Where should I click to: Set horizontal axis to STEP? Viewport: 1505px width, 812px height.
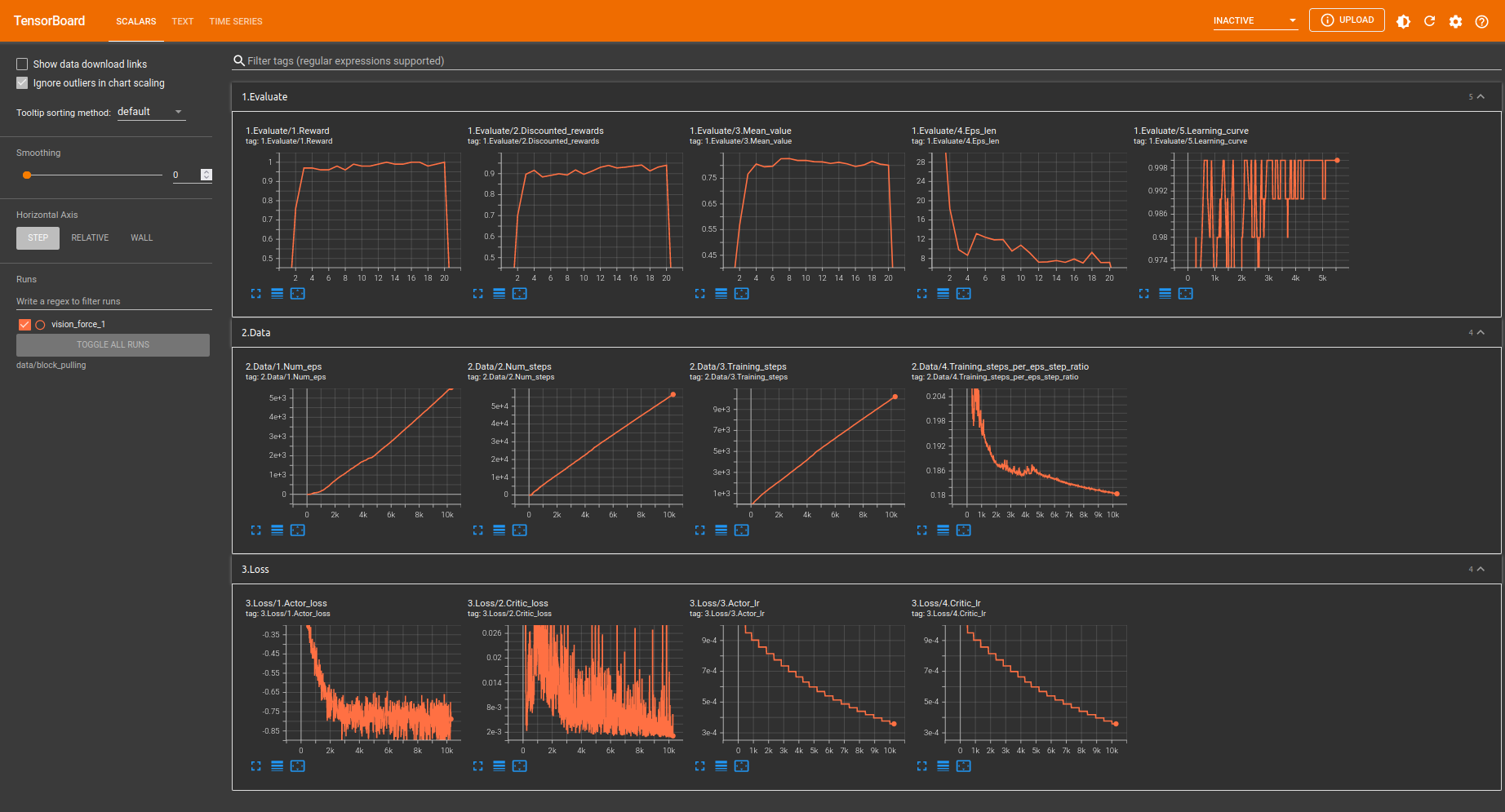point(38,238)
